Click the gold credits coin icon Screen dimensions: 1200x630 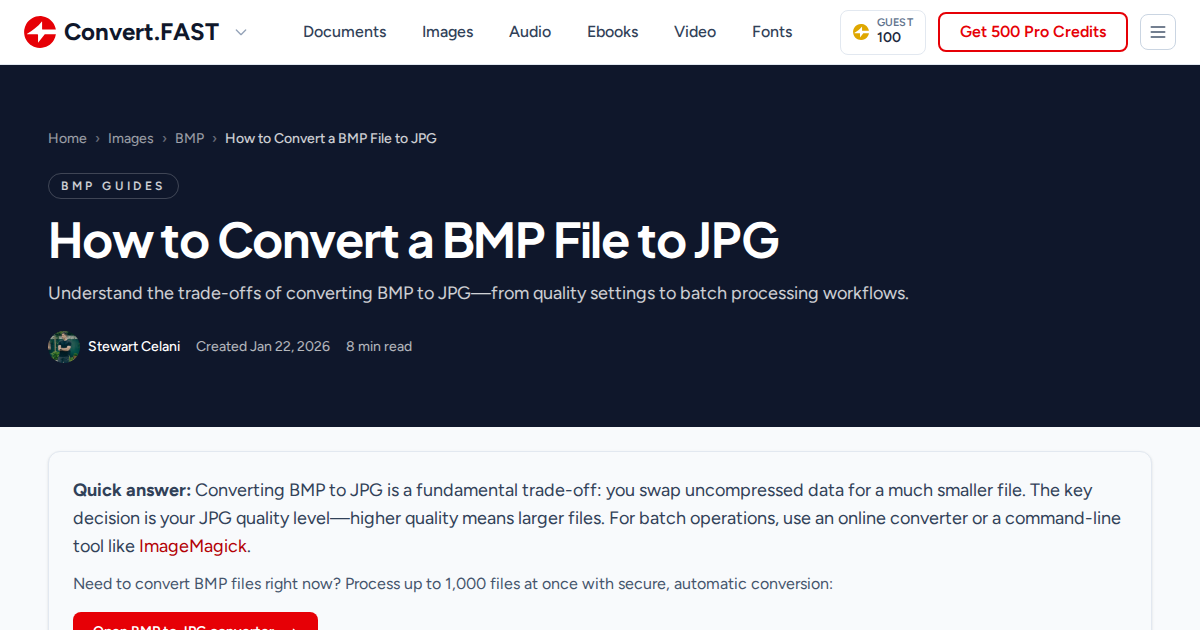point(860,32)
